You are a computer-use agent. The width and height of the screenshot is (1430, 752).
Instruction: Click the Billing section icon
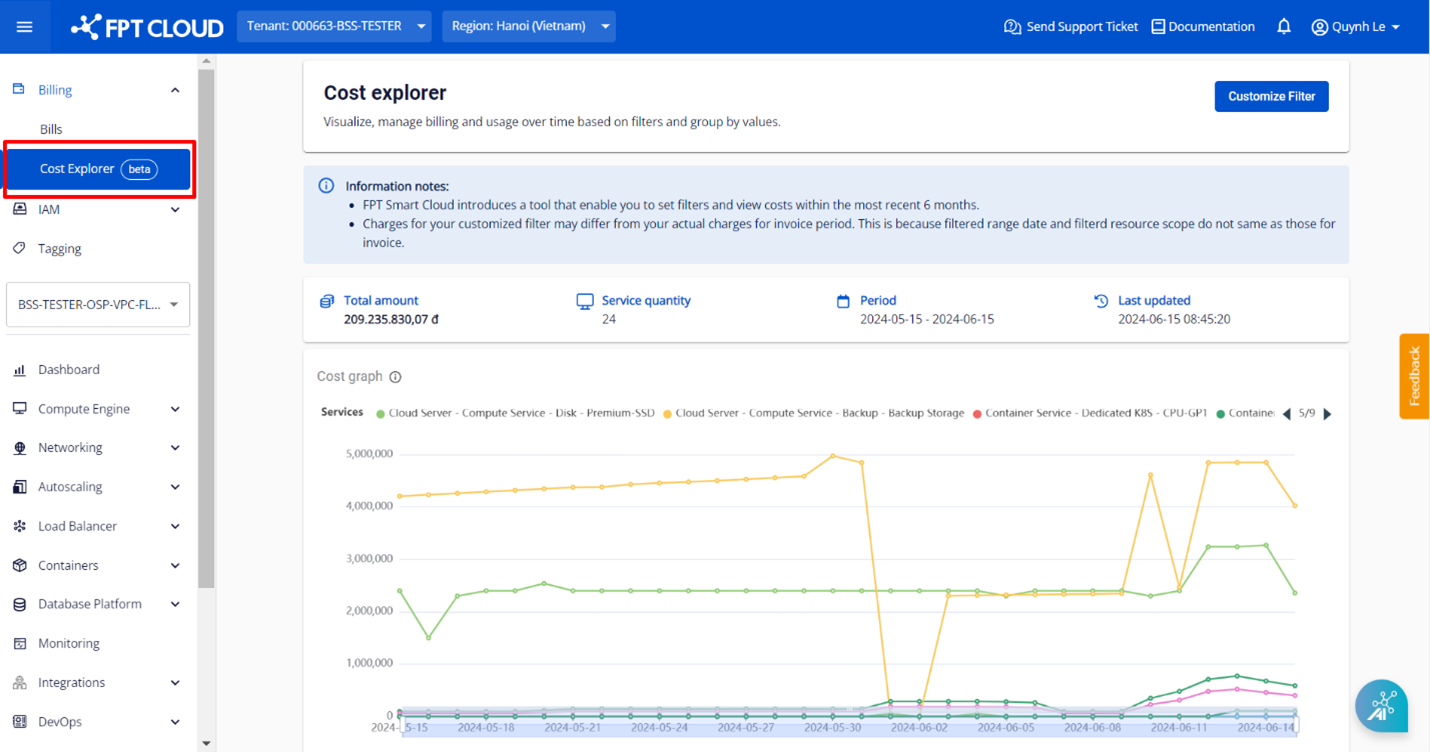pyautogui.click(x=19, y=89)
